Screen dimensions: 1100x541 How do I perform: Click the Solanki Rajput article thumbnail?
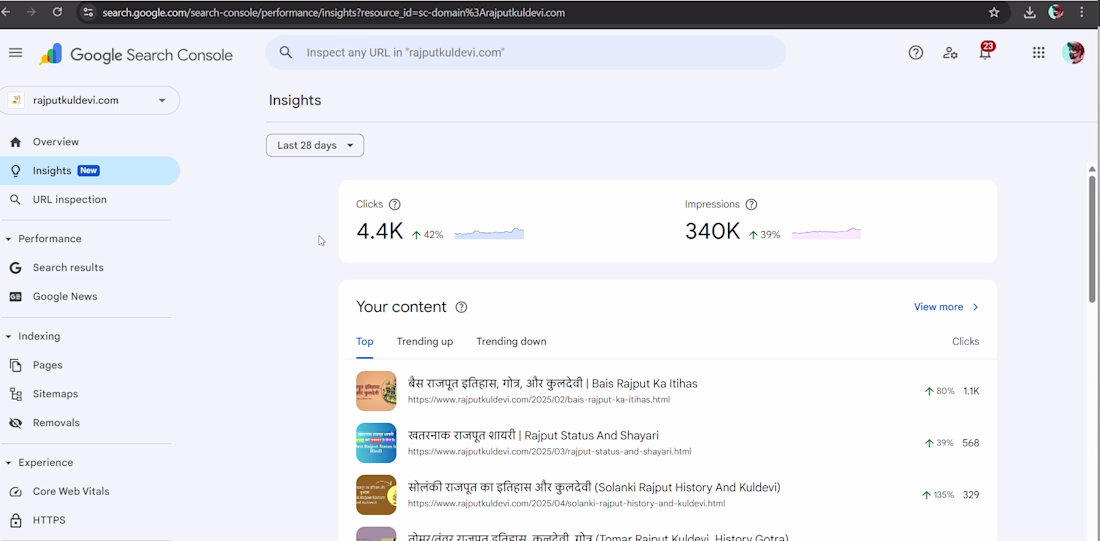pyautogui.click(x=376, y=495)
